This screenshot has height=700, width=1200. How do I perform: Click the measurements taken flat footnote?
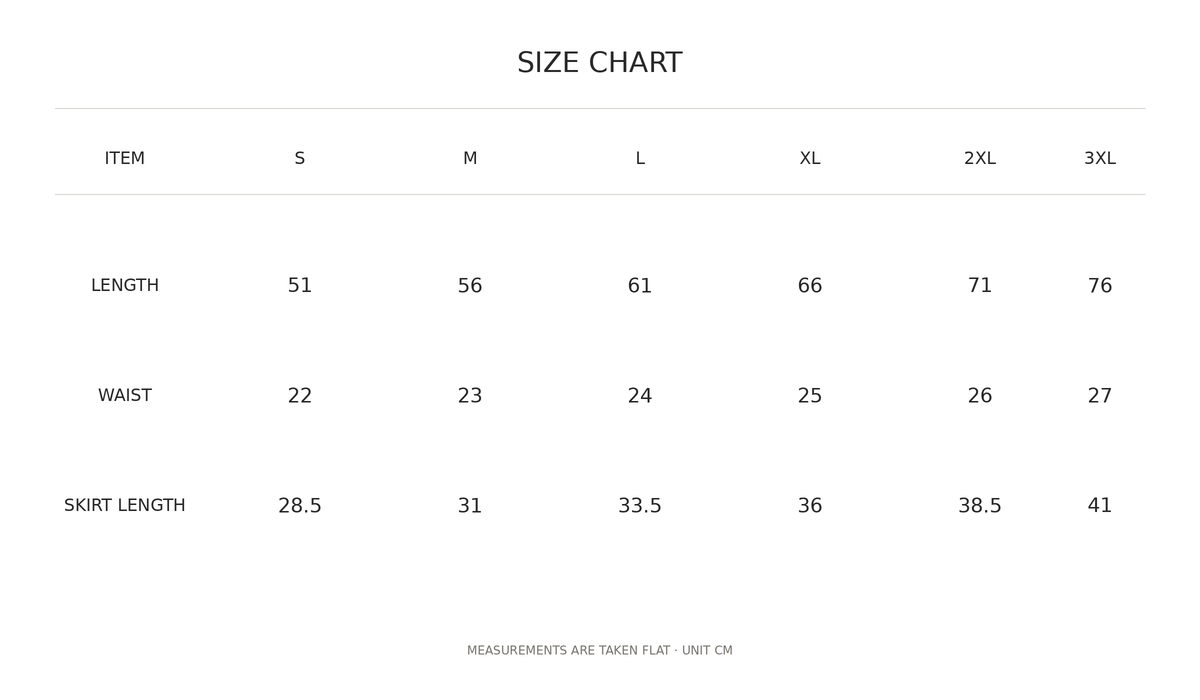click(600, 650)
